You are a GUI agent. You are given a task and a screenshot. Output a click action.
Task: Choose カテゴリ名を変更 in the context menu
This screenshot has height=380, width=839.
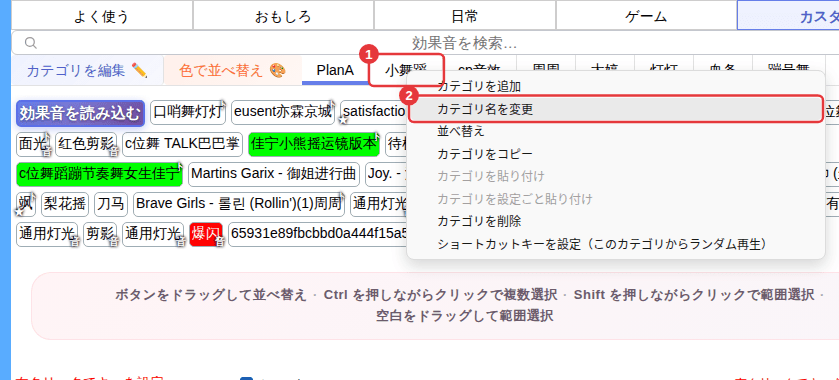point(615,109)
